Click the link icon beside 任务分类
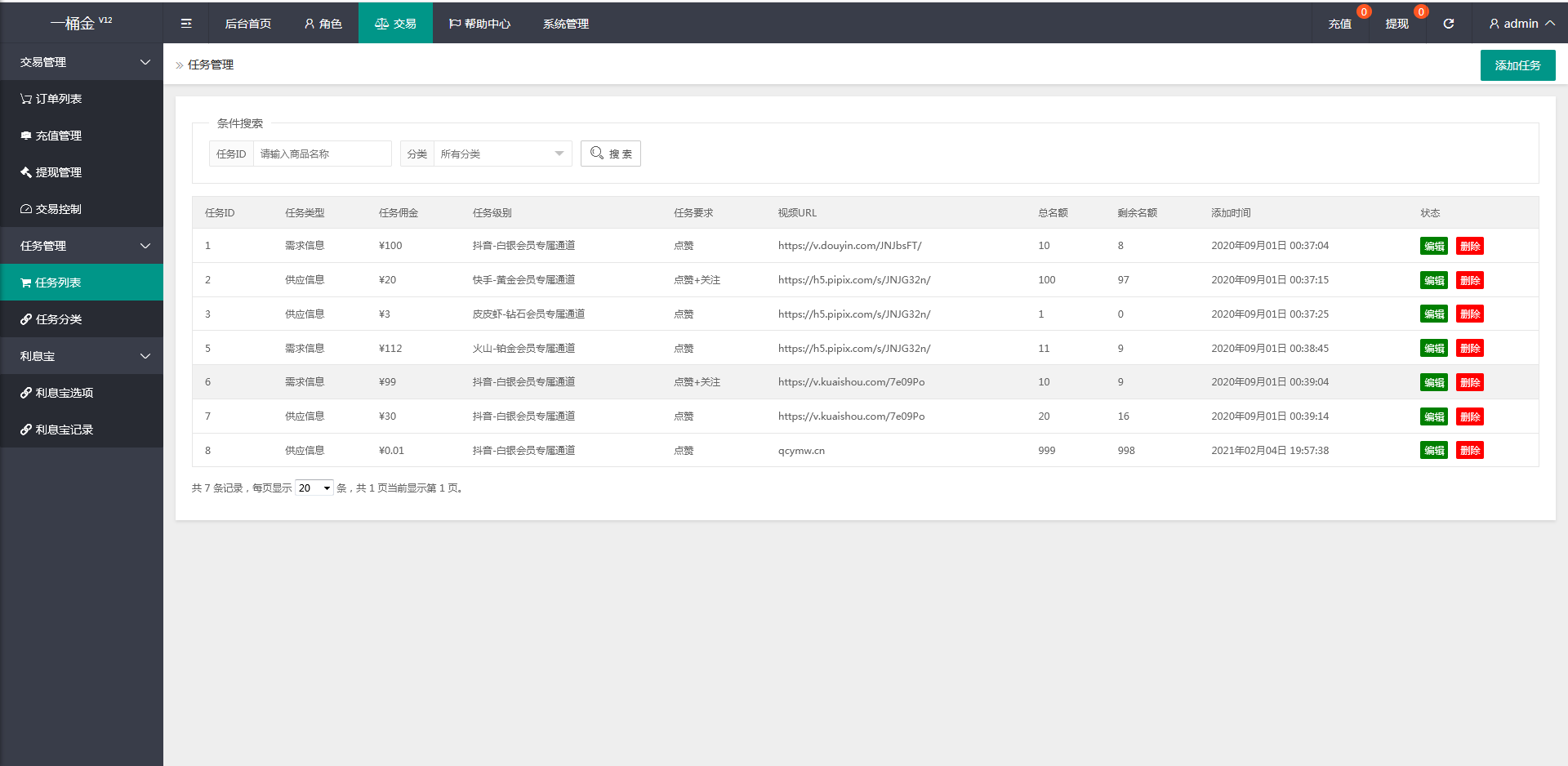This screenshot has height=766, width=1568. [26, 319]
